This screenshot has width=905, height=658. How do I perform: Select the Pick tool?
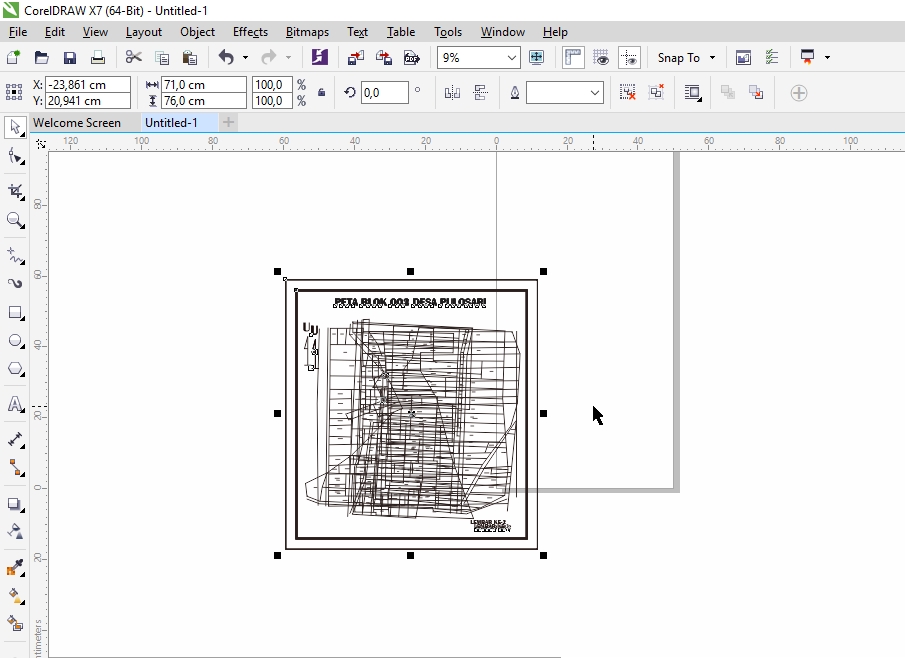pos(15,128)
